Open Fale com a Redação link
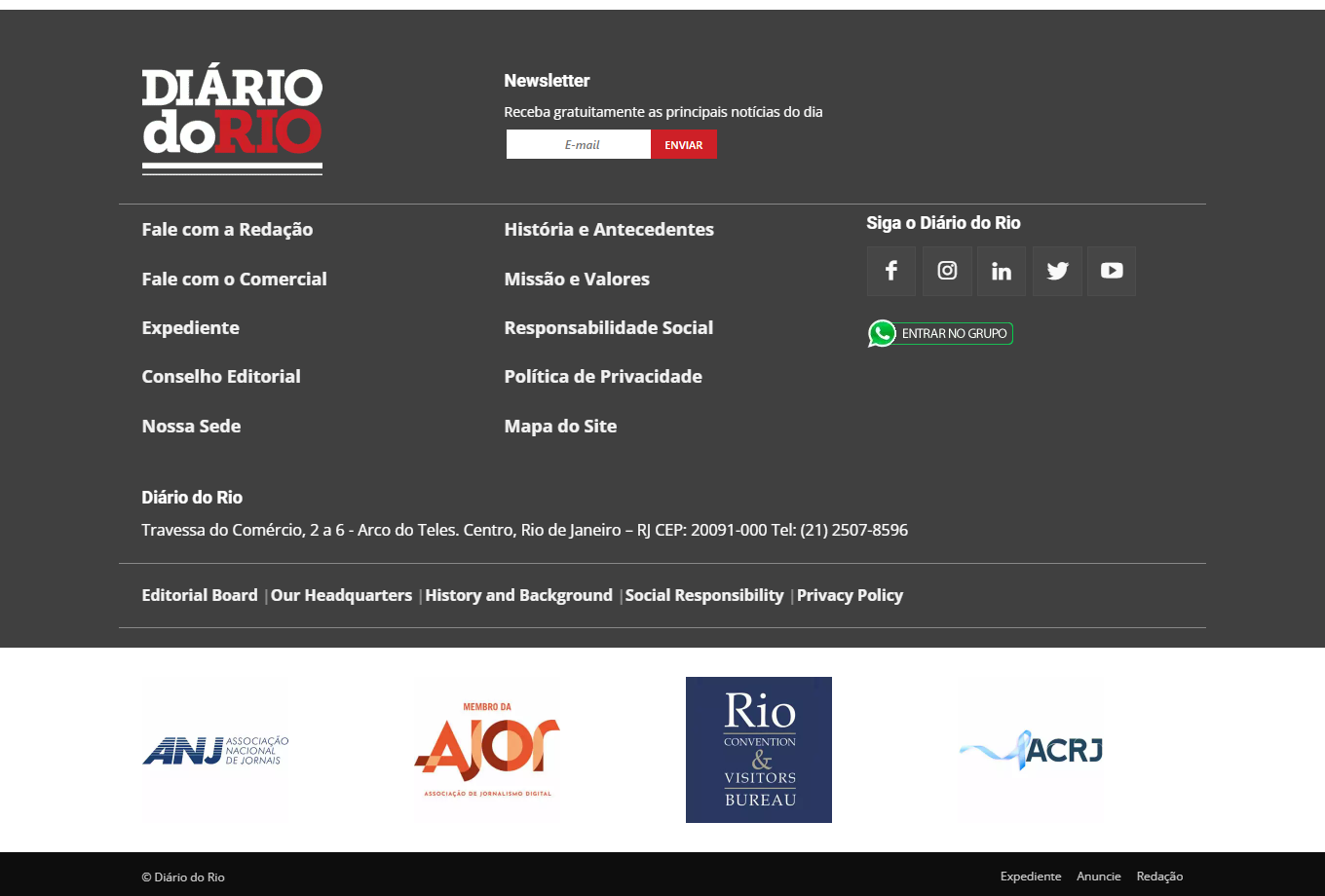 pyautogui.click(x=227, y=230)
